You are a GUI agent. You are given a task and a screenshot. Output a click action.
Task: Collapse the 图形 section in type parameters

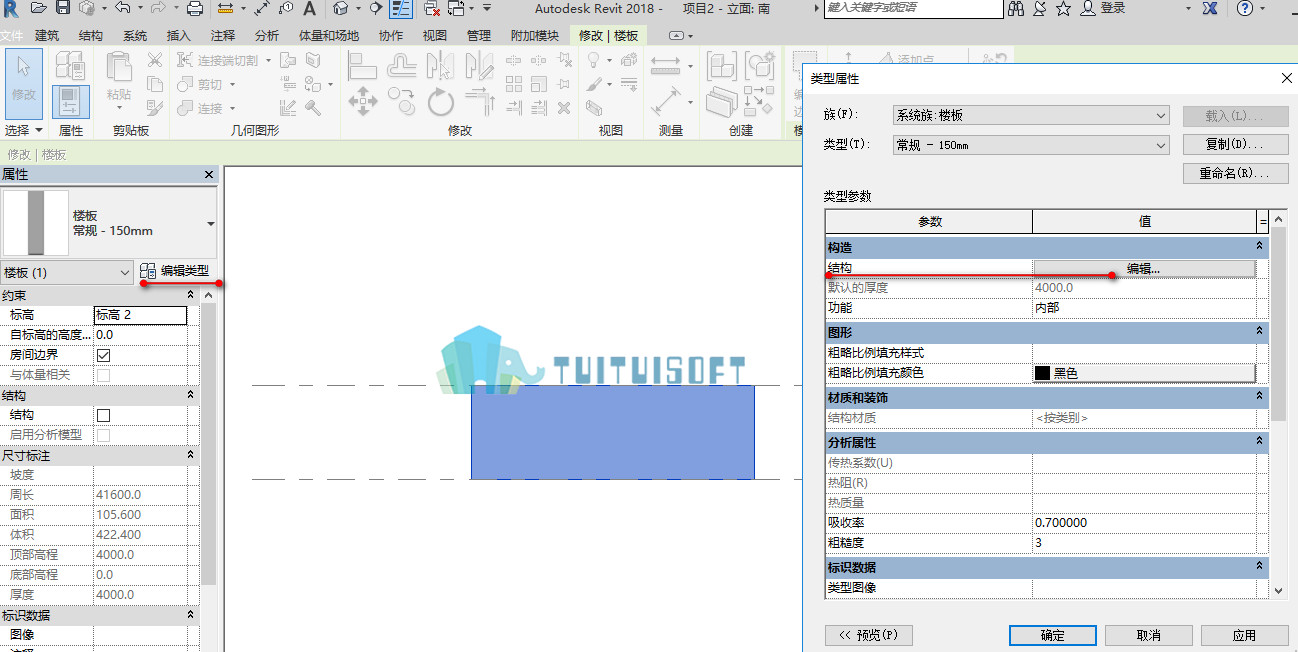click(1259, 331)
